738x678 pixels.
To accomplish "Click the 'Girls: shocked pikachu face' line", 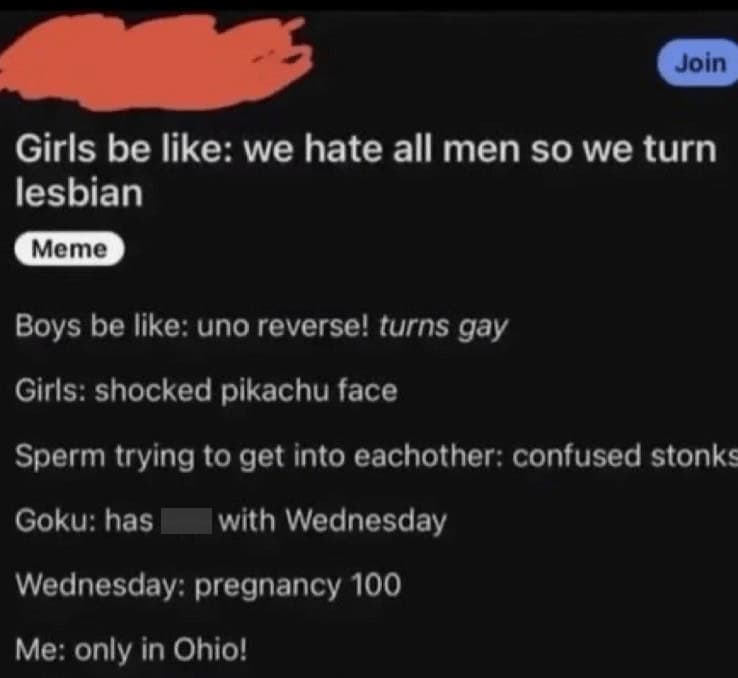I will tap(206, 391).
